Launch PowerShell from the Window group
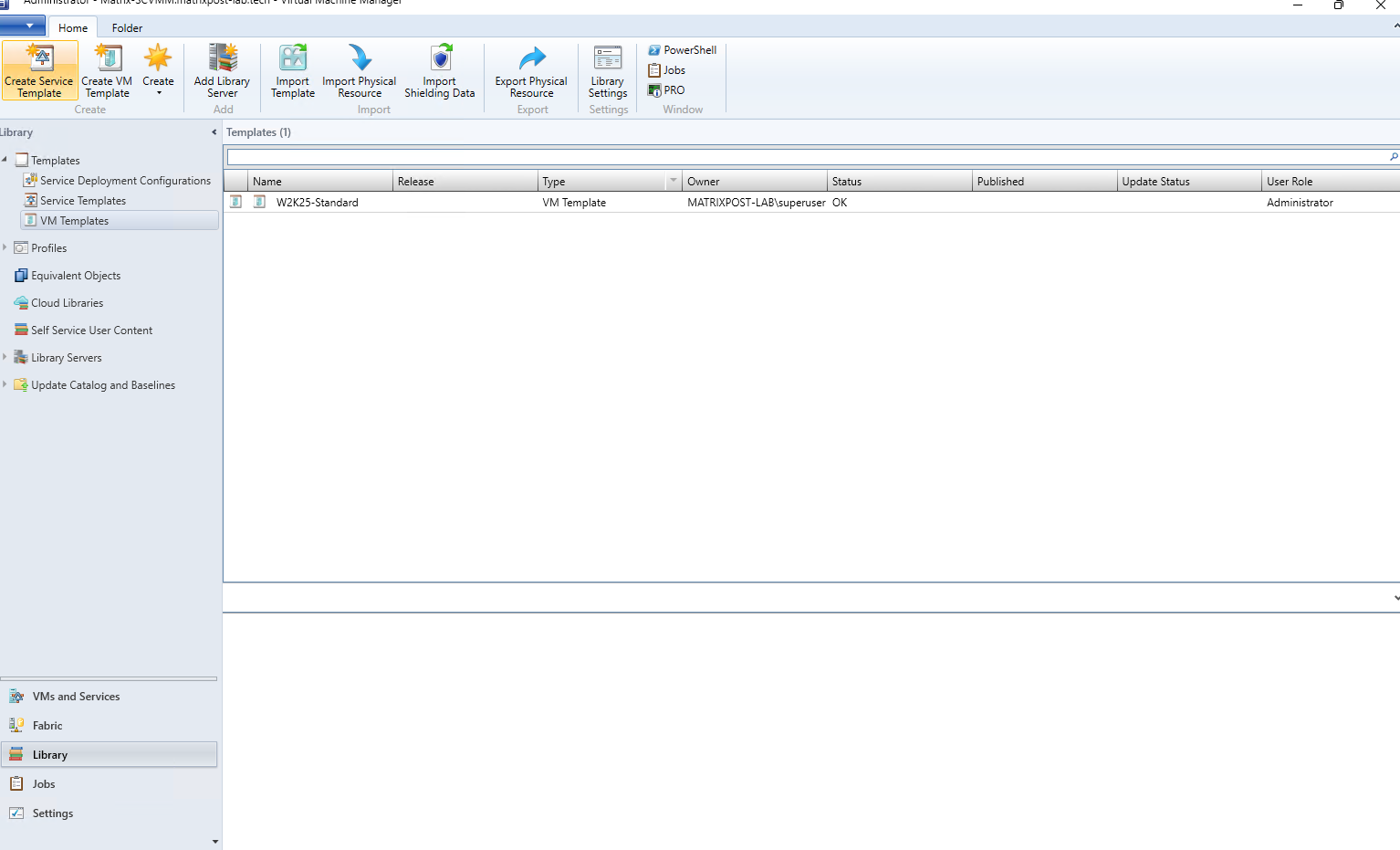The image size is (1400, 850). pyautogui.click(x=682, y=50)
